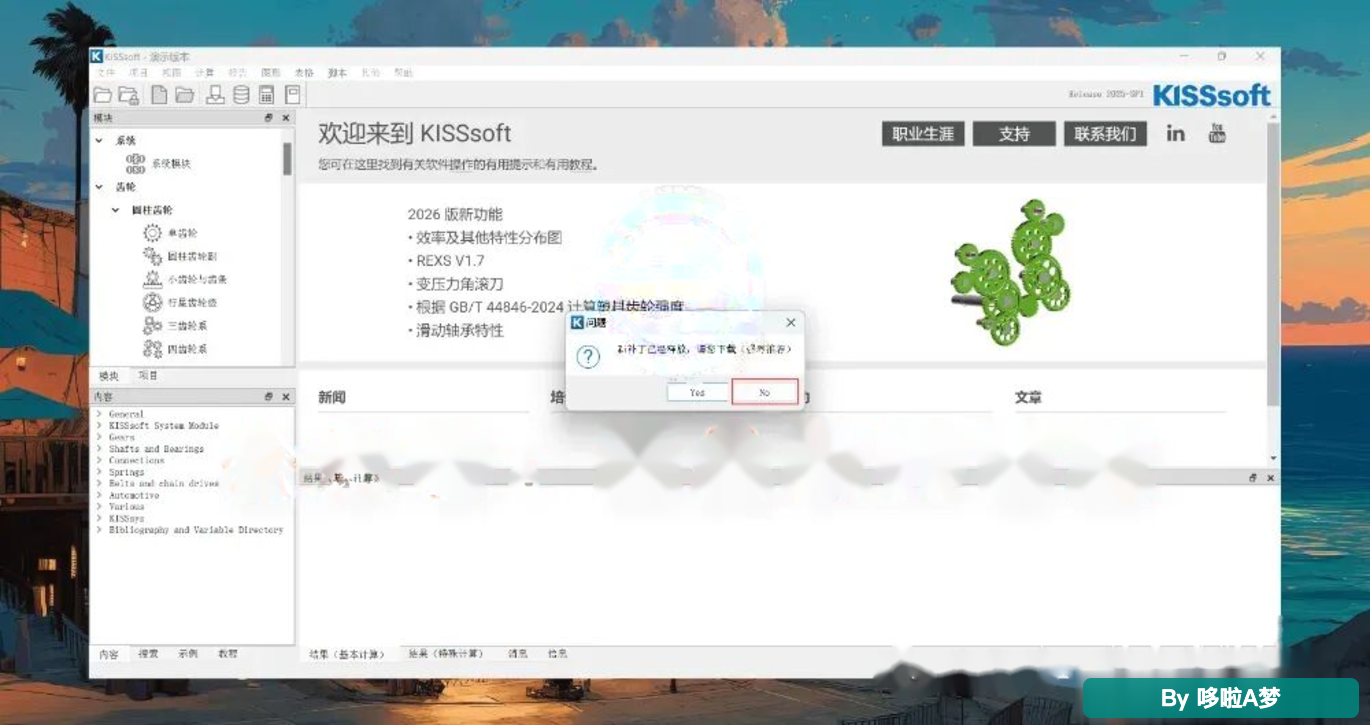The height and width of the screenshot is (725, 1370).
Task: Collapse the 齿轮 tree node
Action: (x=99, y=187)
